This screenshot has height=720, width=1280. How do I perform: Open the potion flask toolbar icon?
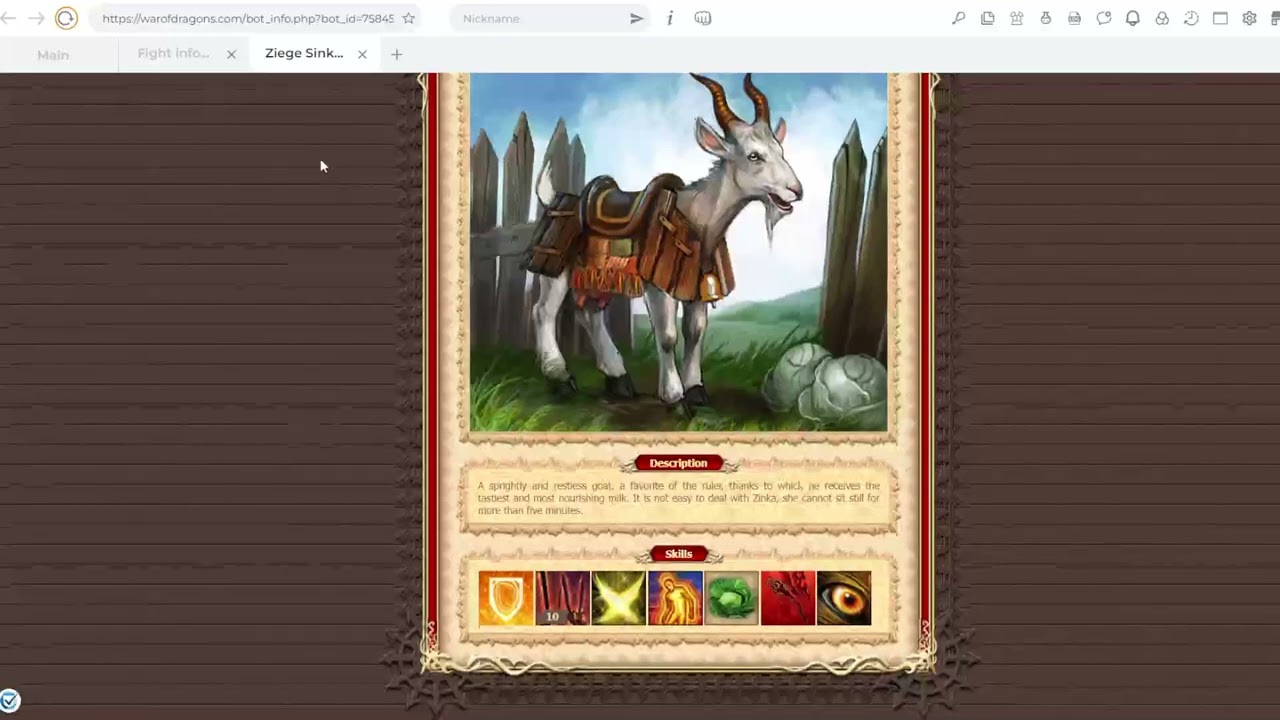1046,18
